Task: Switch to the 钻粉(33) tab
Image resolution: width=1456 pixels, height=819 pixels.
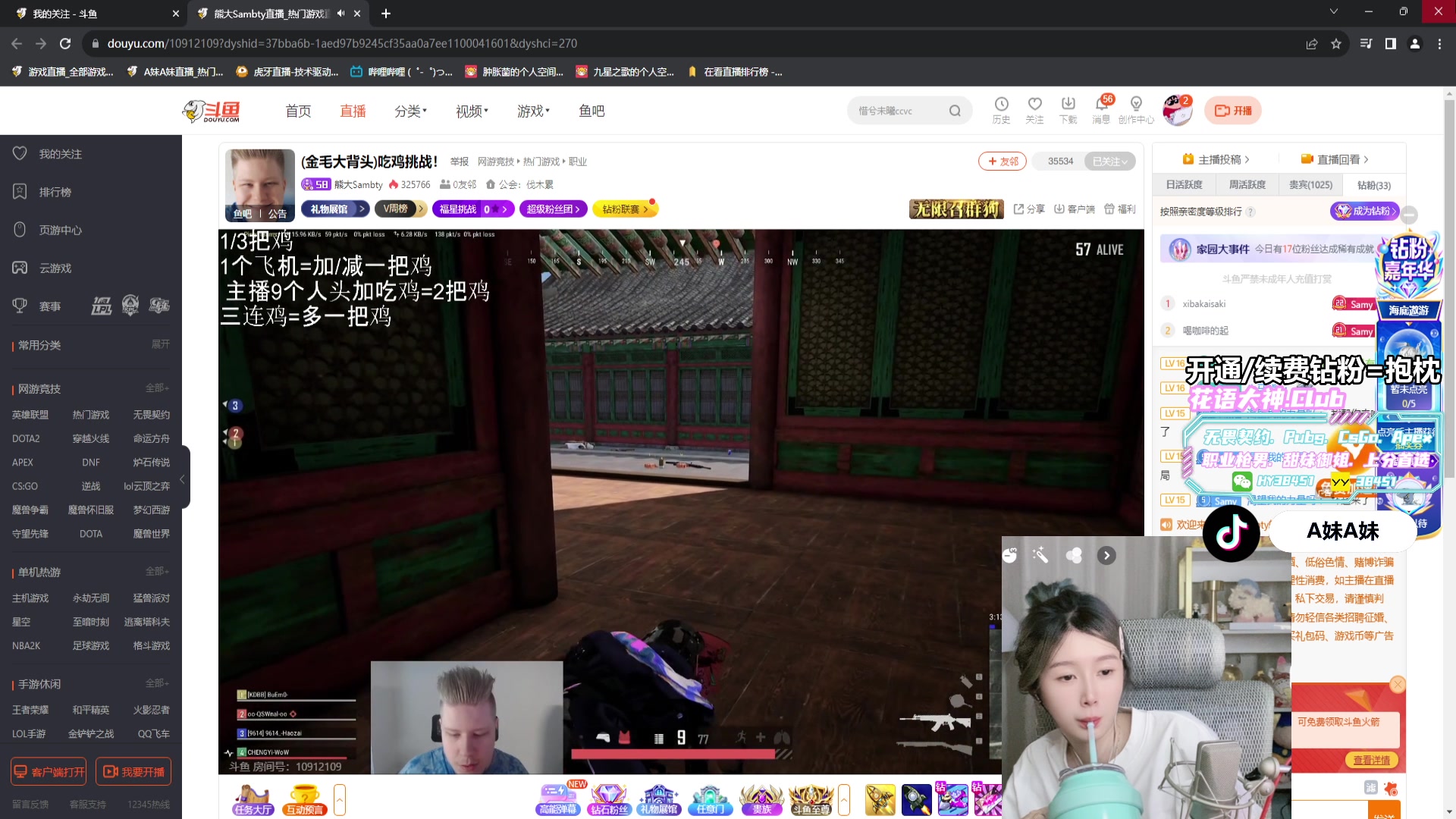Action: [x=1373, y=184]
